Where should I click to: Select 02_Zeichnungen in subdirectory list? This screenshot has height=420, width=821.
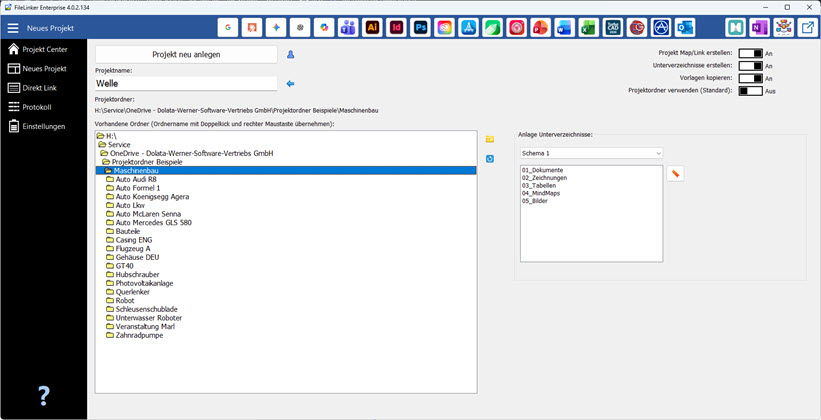(545, 178)
